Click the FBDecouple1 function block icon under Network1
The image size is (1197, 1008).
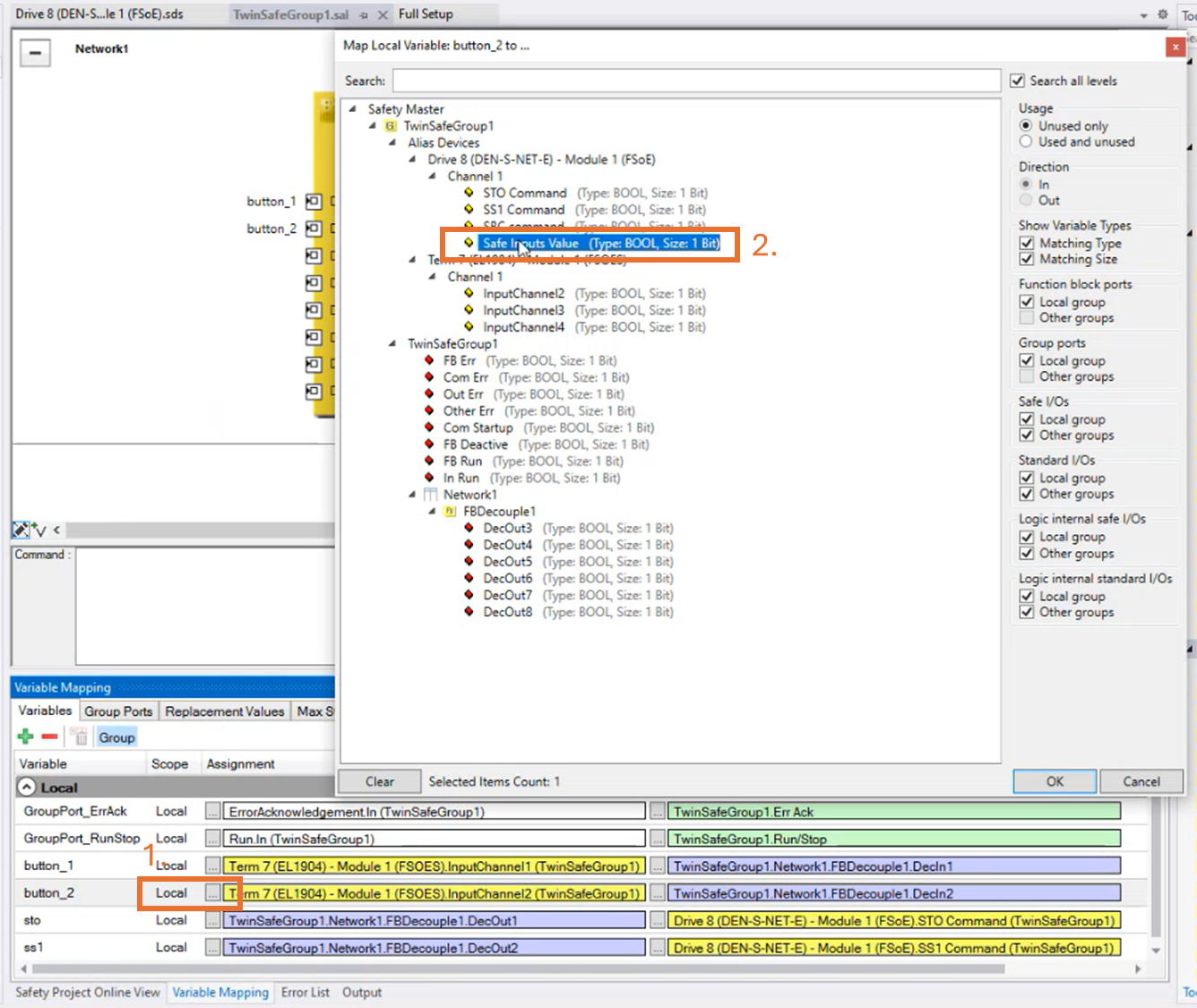tap(449, 511)
